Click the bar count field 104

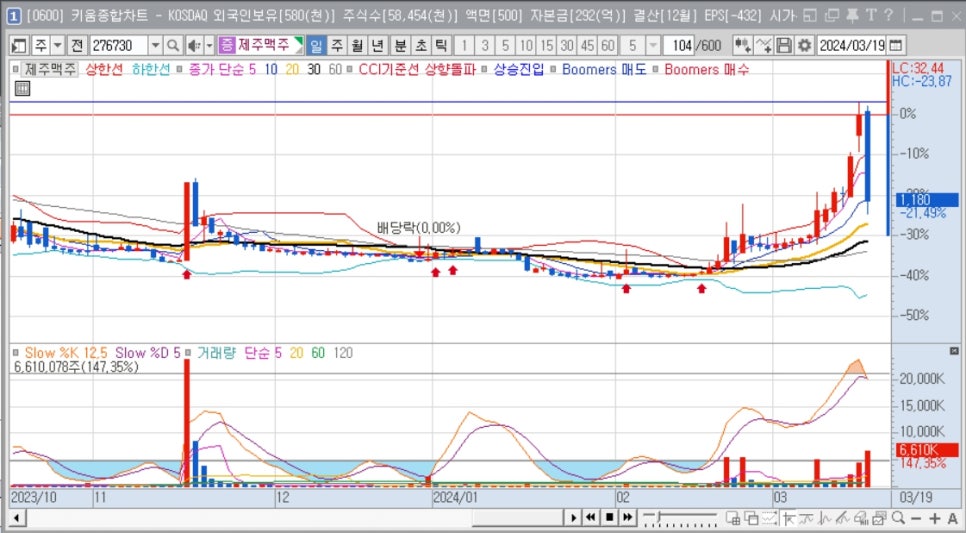(x=680, y=45)
